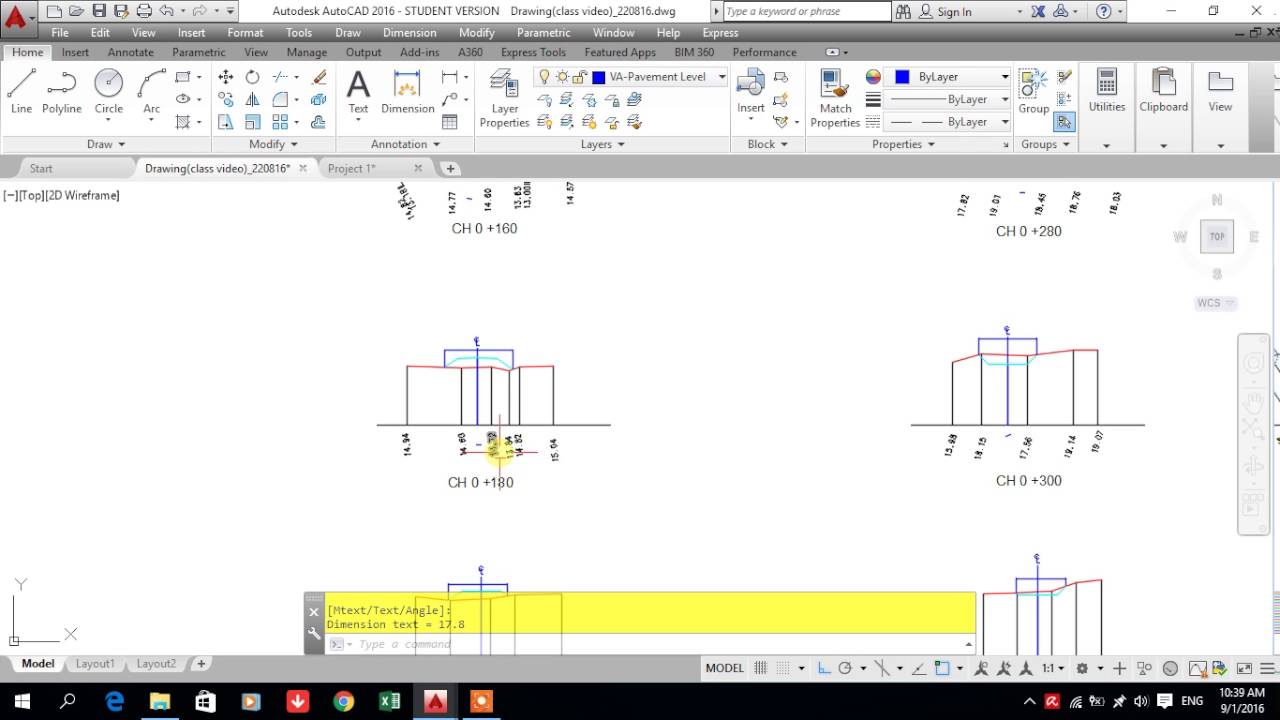
Task: Toggle the drawing grid display in status bar
Action: (762, 668)
